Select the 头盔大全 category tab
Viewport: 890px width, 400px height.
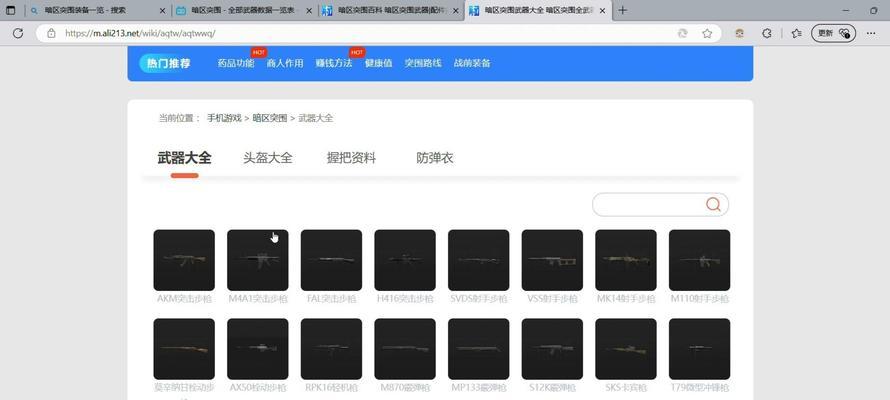pos(267,158)
